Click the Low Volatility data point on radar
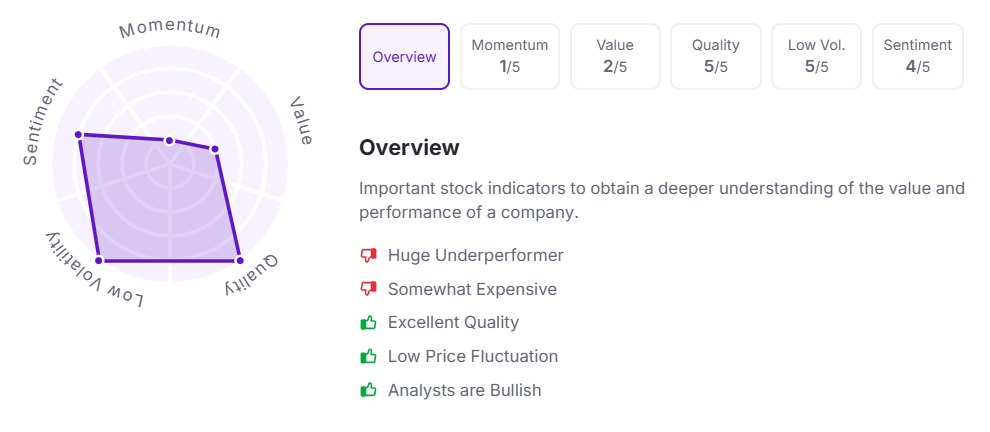Screen dimensions: 990x432 click(98, 261)
